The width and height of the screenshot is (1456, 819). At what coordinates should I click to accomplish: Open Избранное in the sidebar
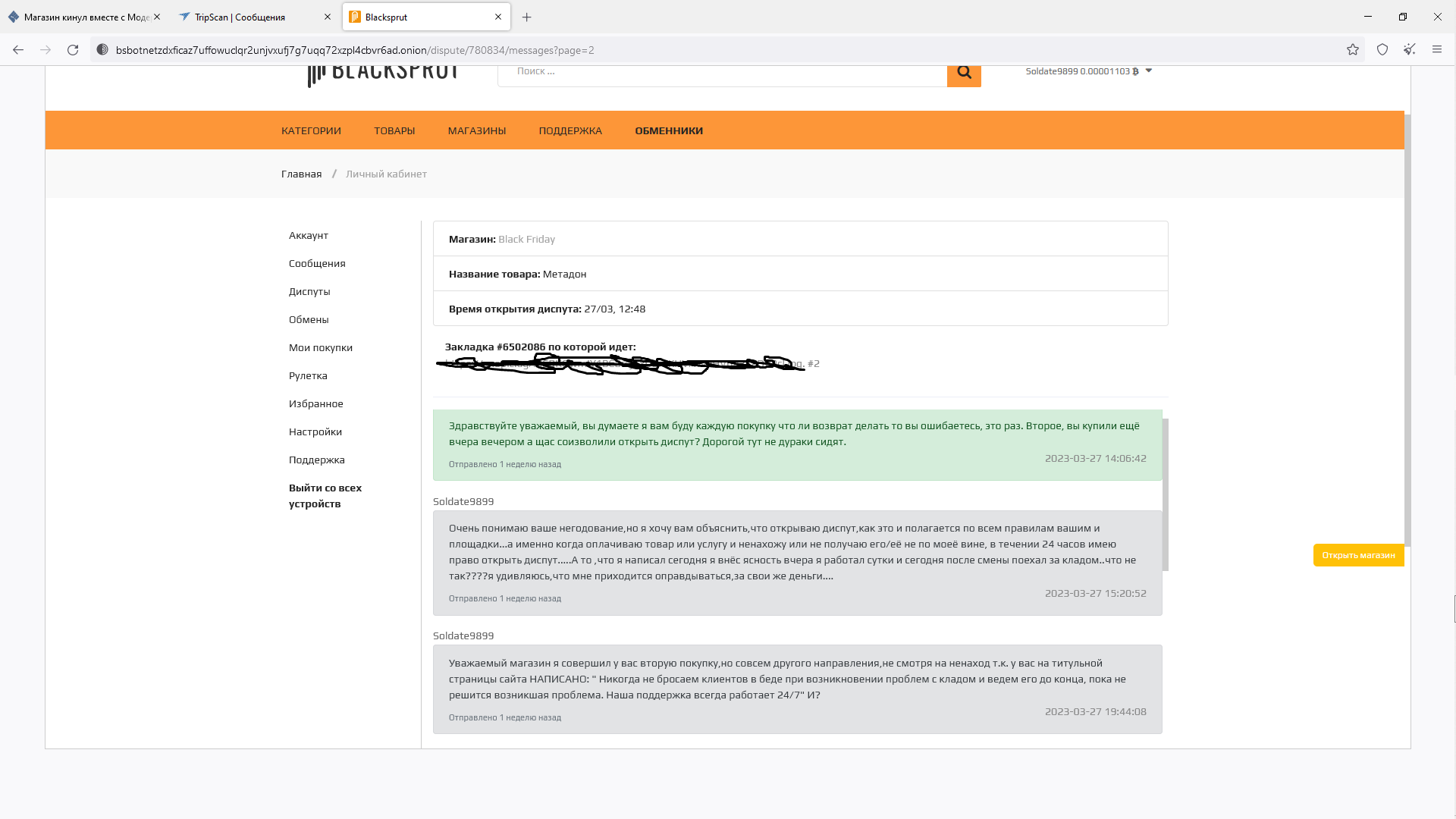coord(315,403)
